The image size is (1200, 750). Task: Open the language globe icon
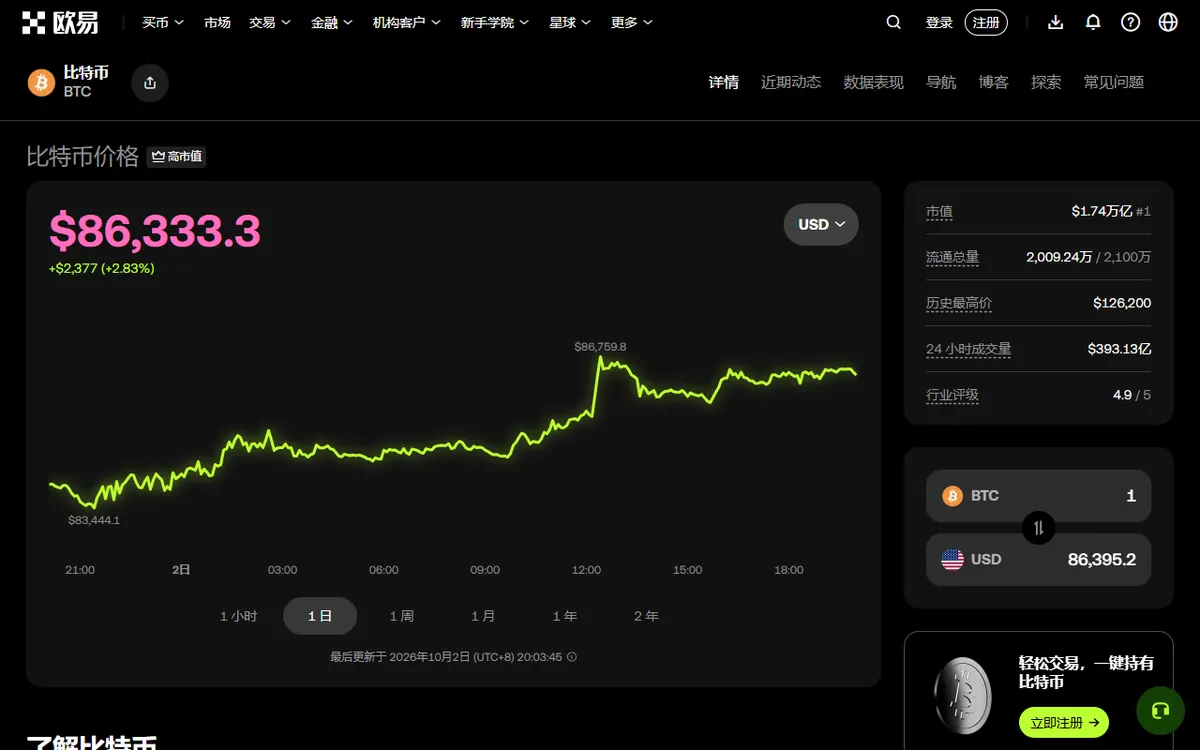1168,22
